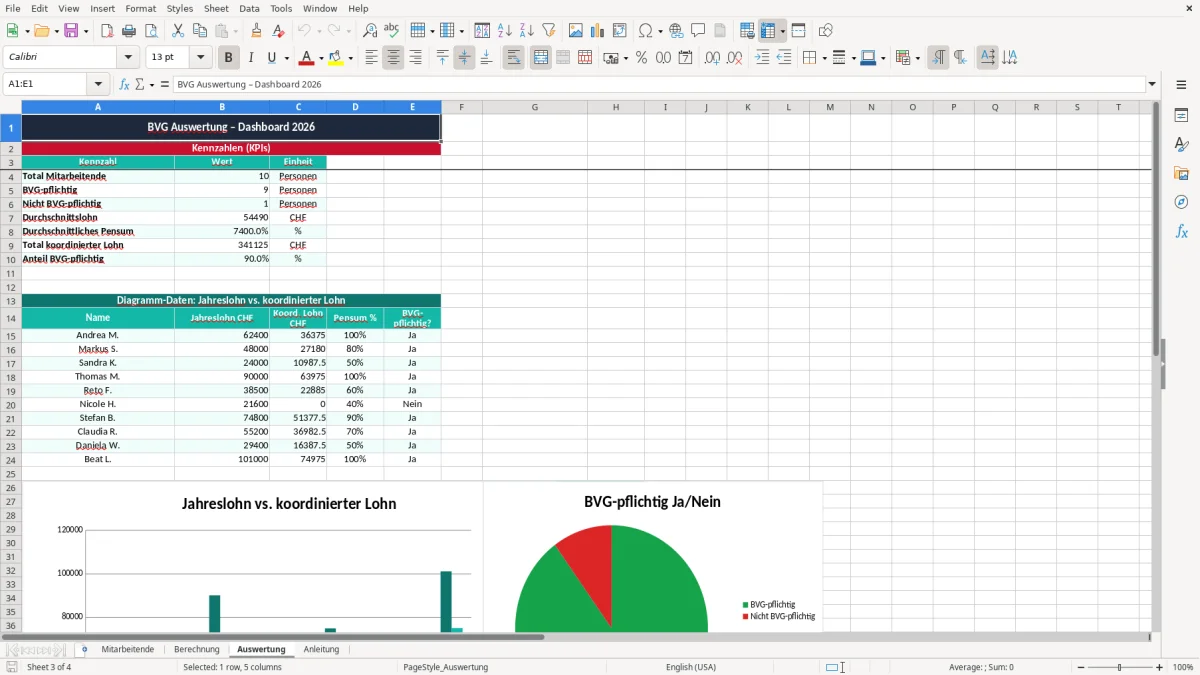Open sidebar Properties panel icon
Screen dimensions: 1200x675
pos(1181,115)
